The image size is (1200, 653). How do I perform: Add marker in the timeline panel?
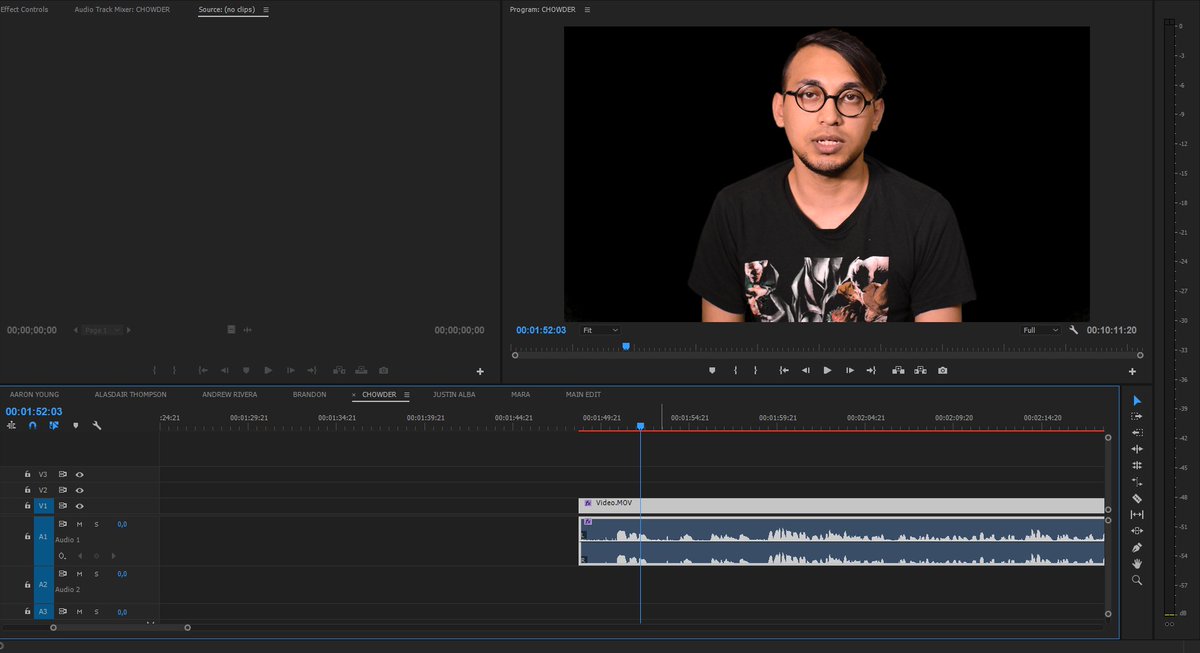[75, 425]
